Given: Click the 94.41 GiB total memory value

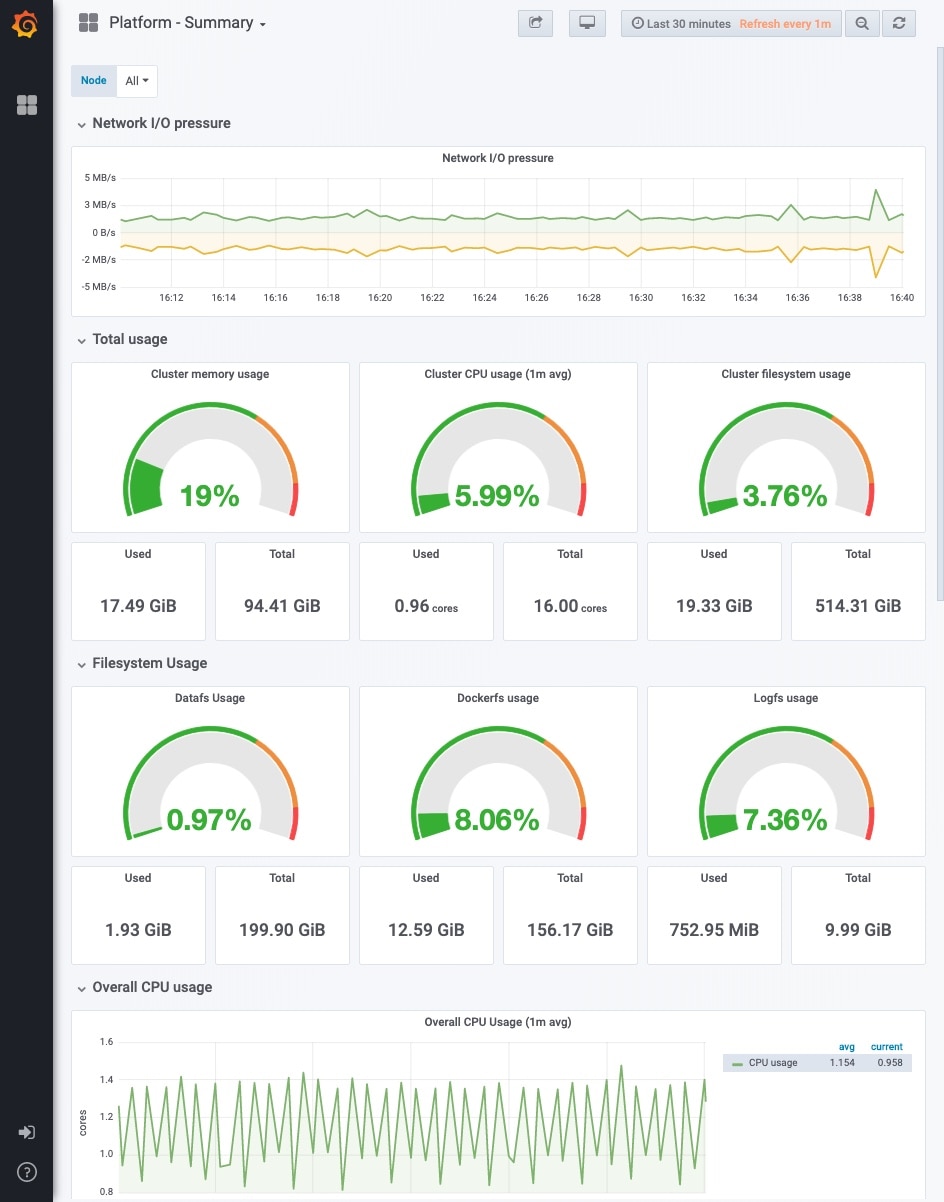Looking at the screenshot, I should click(282, 606).
